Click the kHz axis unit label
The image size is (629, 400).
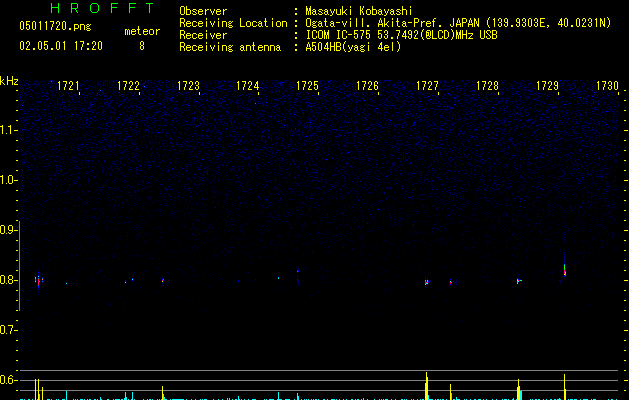coord(9,81)
